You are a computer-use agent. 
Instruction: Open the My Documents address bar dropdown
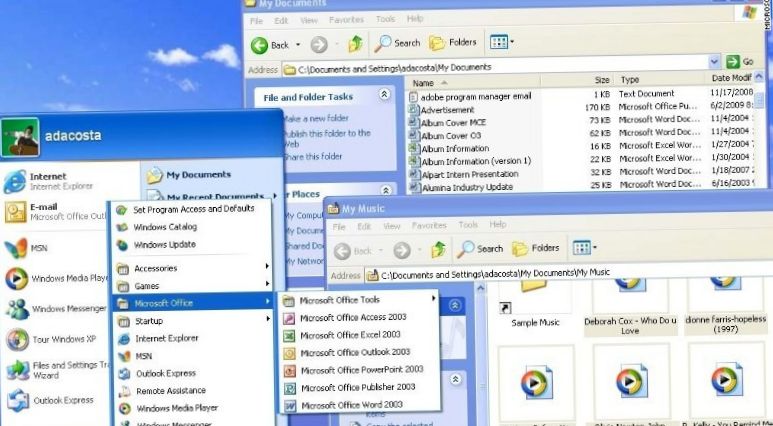(x=714, y=62)
